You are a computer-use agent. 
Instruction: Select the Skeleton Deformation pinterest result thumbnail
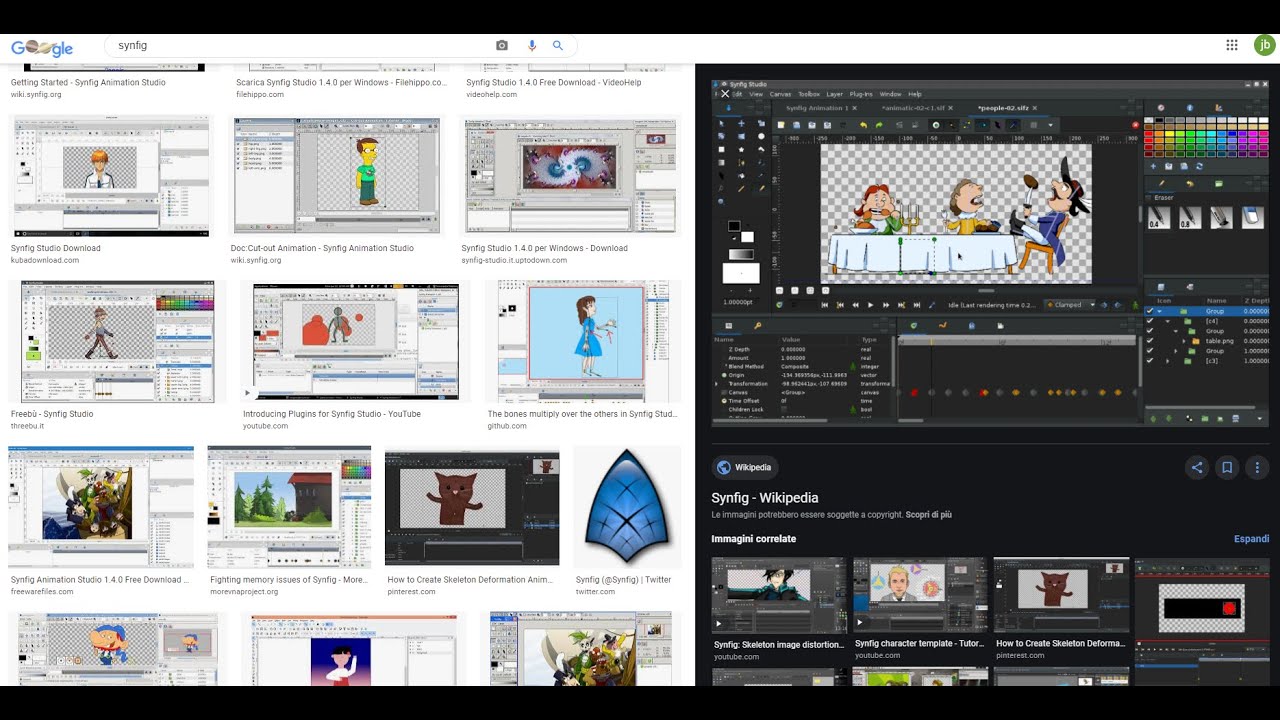click(472, 507)
